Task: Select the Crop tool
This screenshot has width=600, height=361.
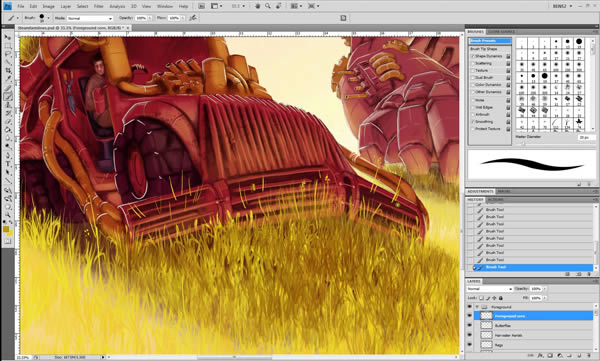Action: [x=8, y=71]
